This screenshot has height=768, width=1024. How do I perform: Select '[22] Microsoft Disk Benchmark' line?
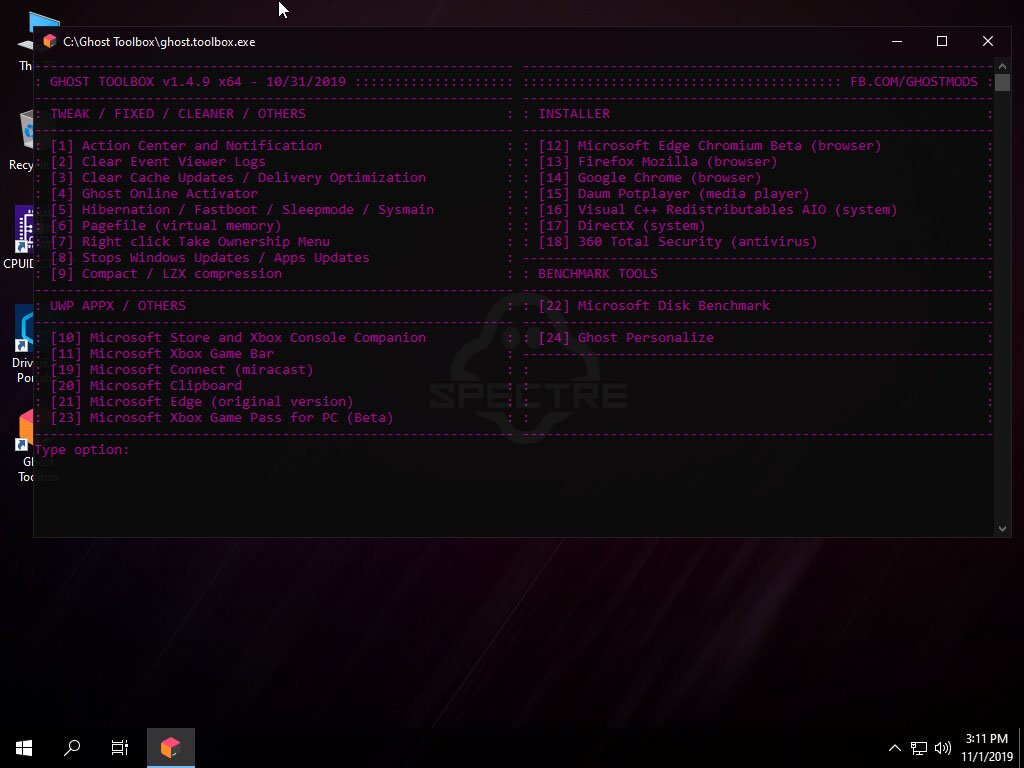[654, 306]
